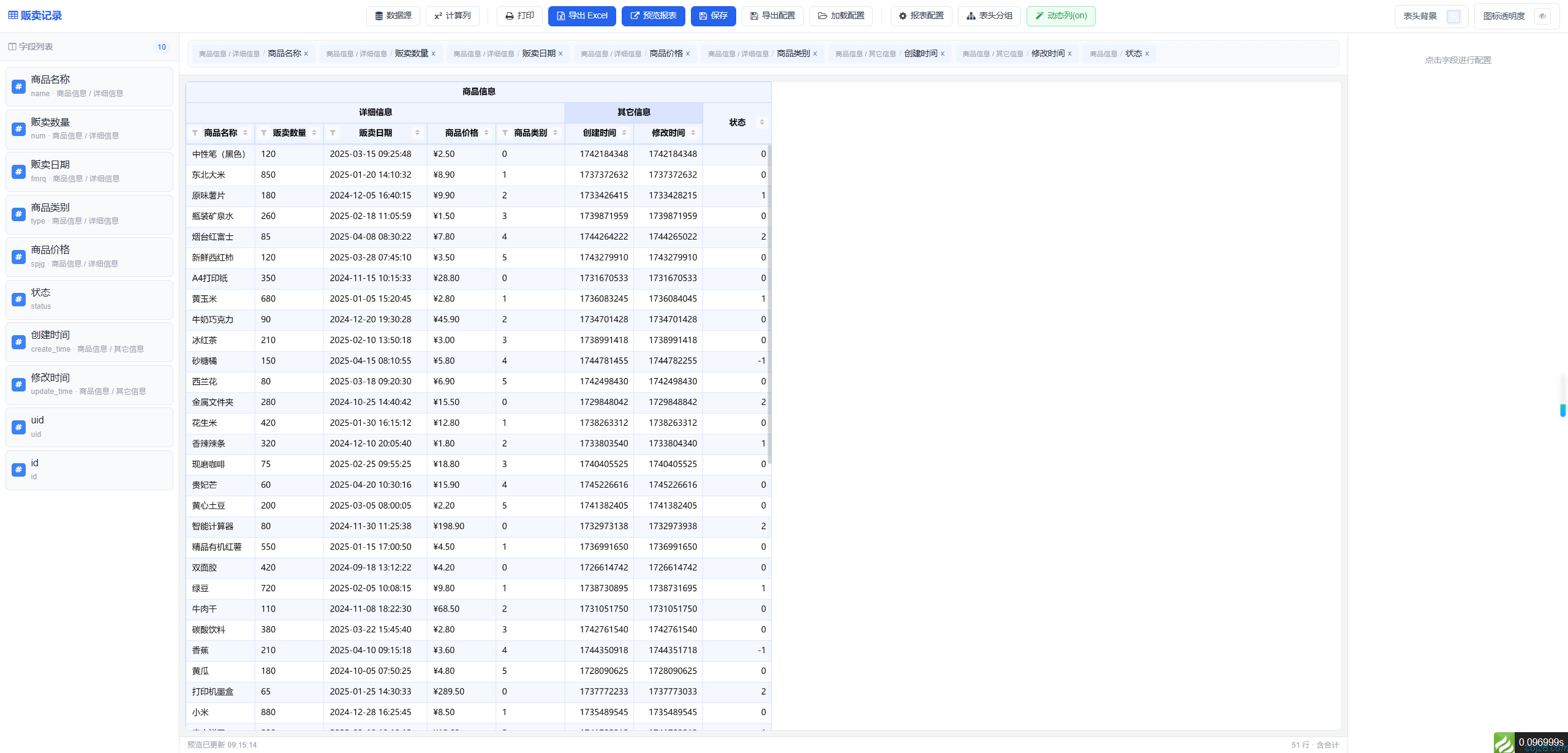Click the 贩卖记录 table icon in title
1568x753 pixels.
tap(13, 15)
